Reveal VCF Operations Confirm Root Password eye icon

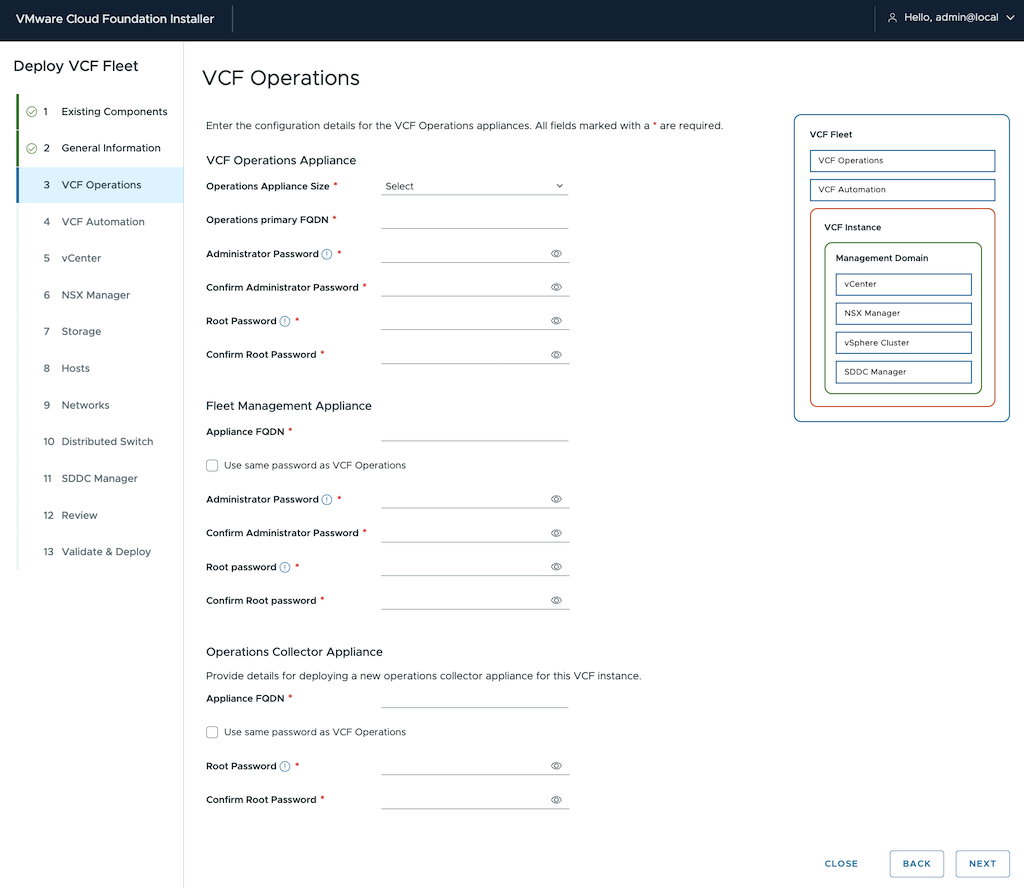(x=556, y=355)
